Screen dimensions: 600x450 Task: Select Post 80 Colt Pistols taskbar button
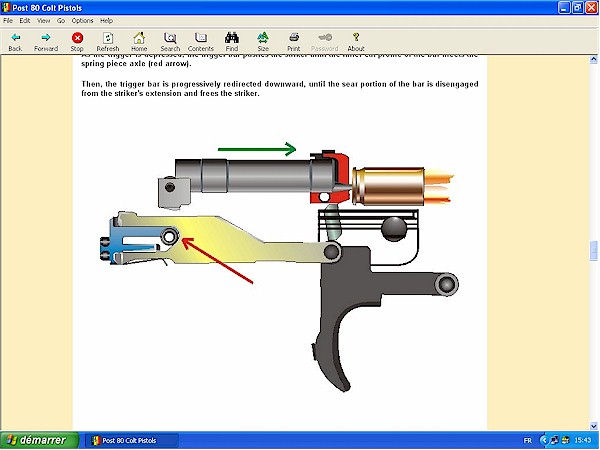pyautogui.click(x=131, y=440)
